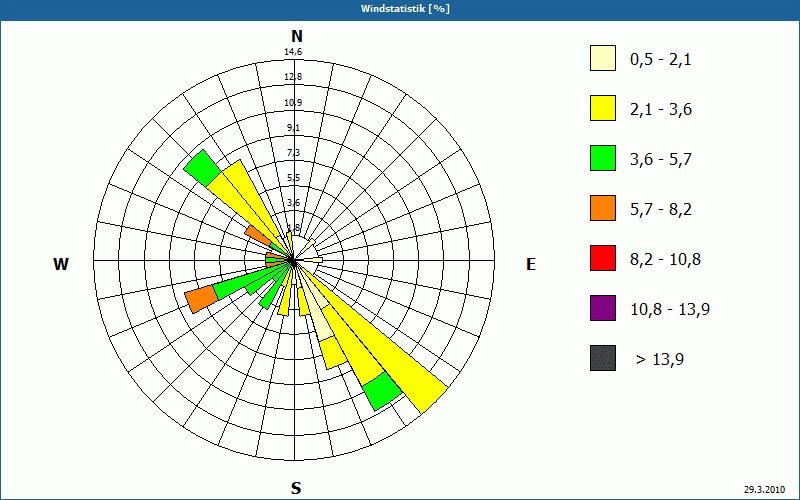Viewport: 800px width, 500px height.
Task: Click the S compass label
Action: pos(296,488)
